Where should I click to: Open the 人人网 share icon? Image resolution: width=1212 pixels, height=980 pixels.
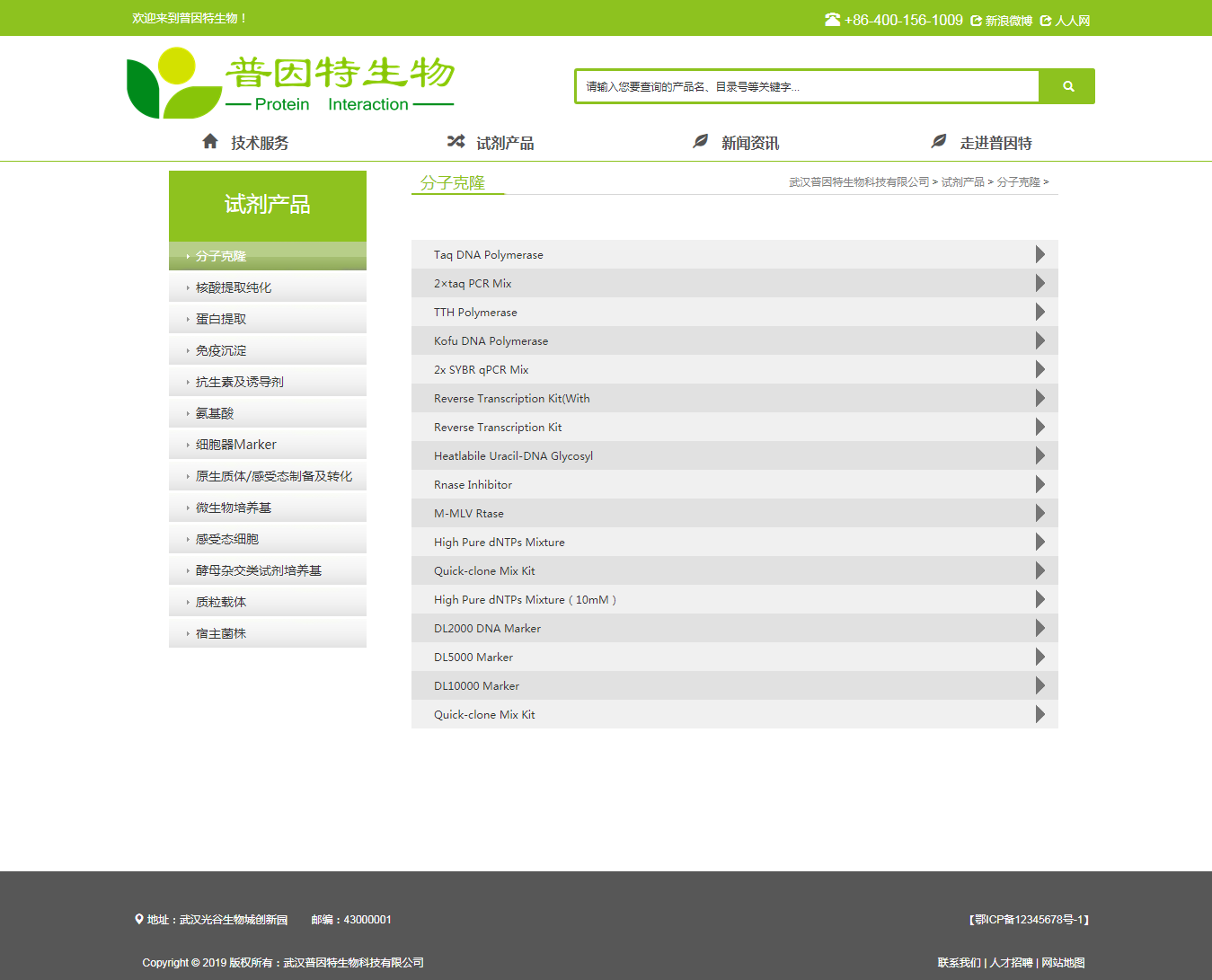[1045, 19]
